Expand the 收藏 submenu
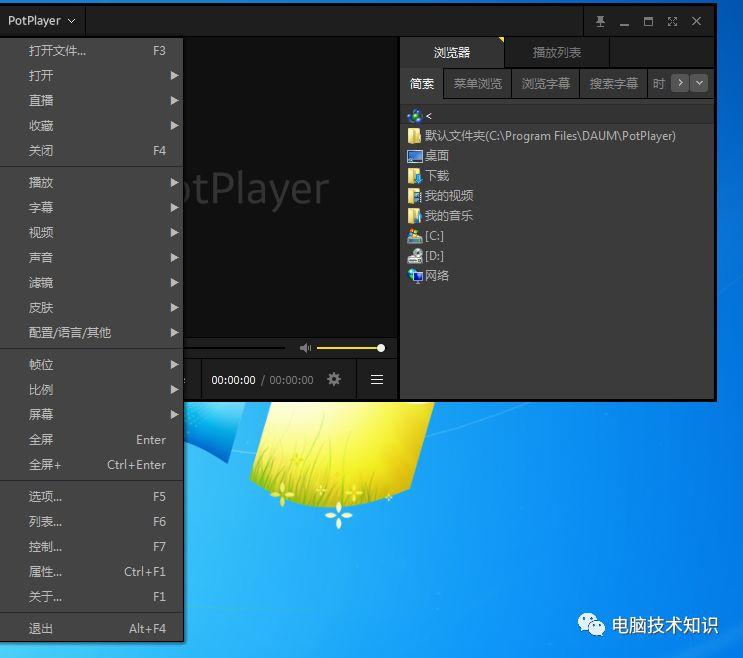 coord(91,126)
